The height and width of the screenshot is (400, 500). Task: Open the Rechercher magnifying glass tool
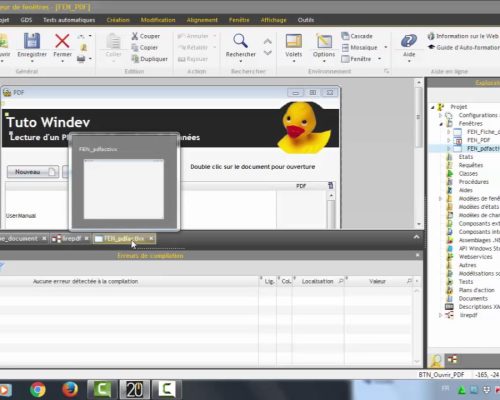pos(240,41)
